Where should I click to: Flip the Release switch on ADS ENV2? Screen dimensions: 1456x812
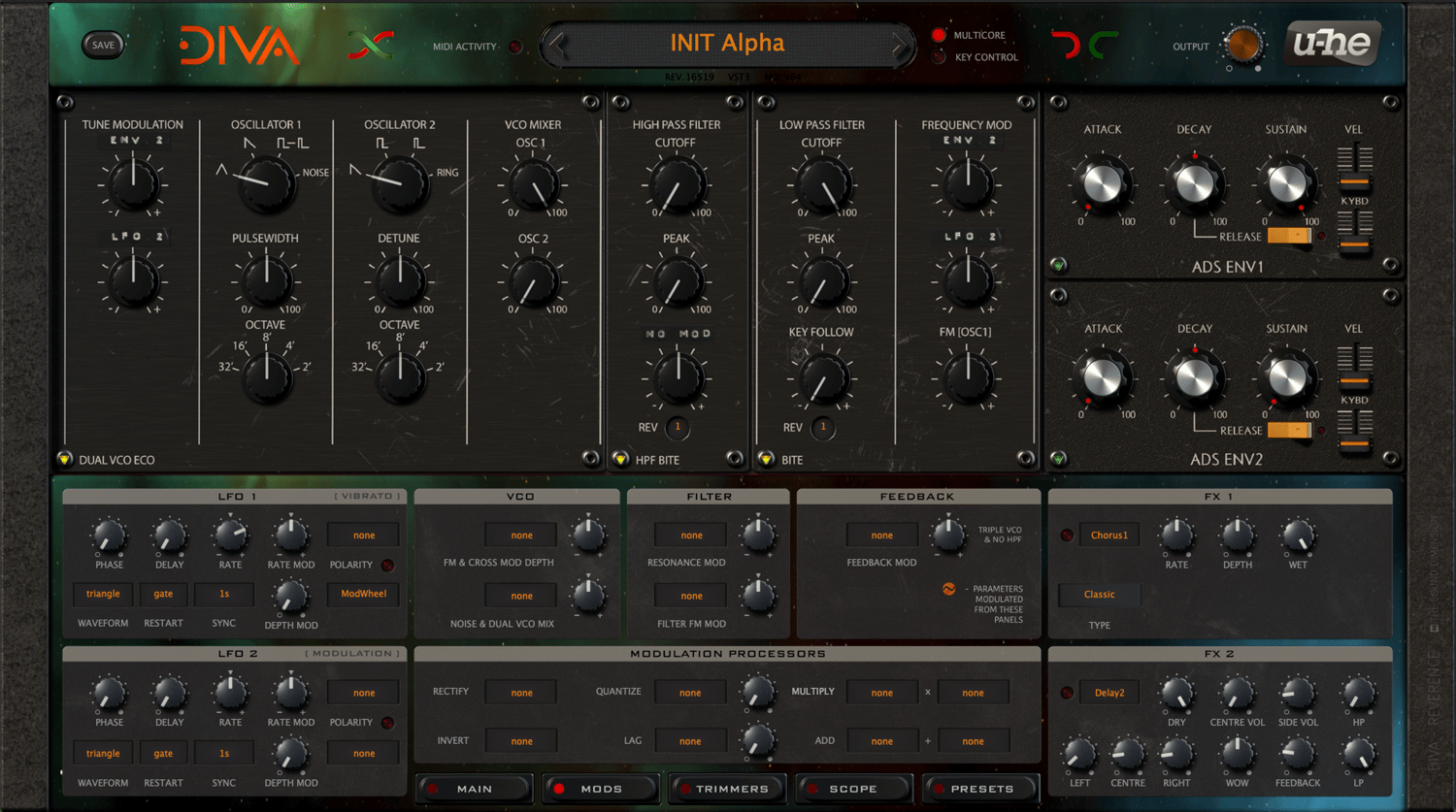click(1289, 430)
